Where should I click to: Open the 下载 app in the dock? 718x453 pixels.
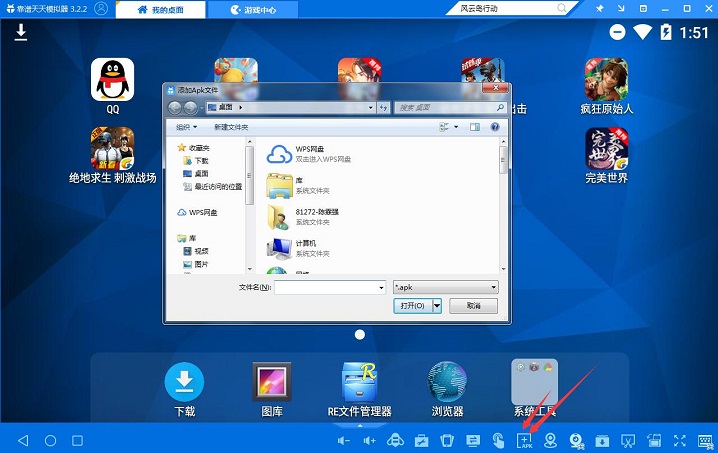pos(184,382)
